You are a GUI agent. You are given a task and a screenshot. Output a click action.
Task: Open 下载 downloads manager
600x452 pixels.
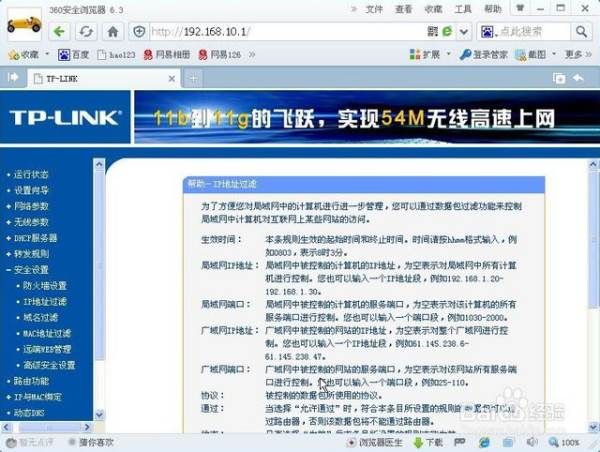(429, 442)
